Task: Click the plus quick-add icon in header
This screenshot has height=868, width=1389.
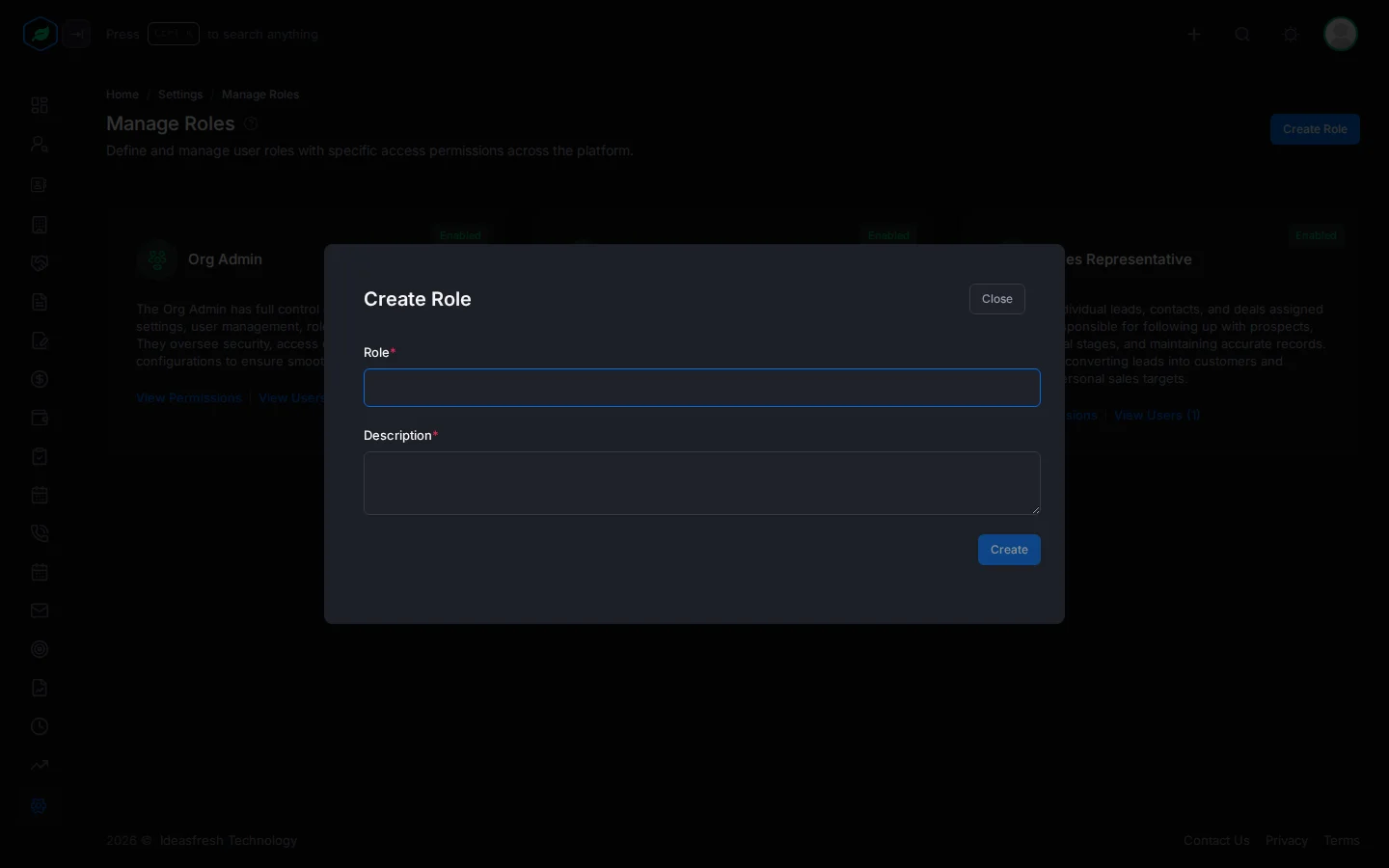Action: tap(1194, 35)
